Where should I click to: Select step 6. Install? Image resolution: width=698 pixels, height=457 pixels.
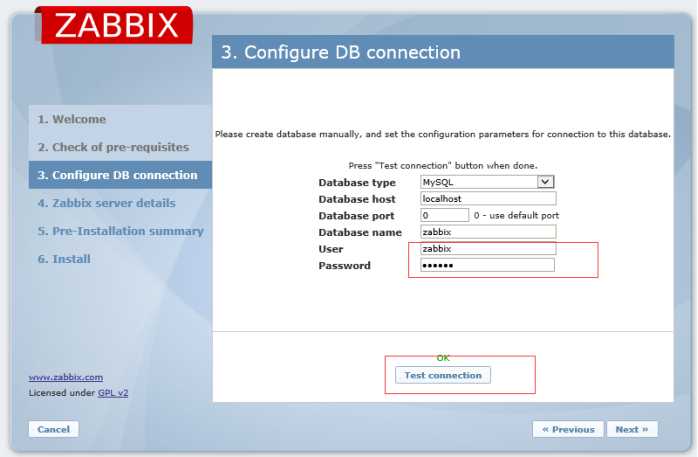tap(64, 259)
